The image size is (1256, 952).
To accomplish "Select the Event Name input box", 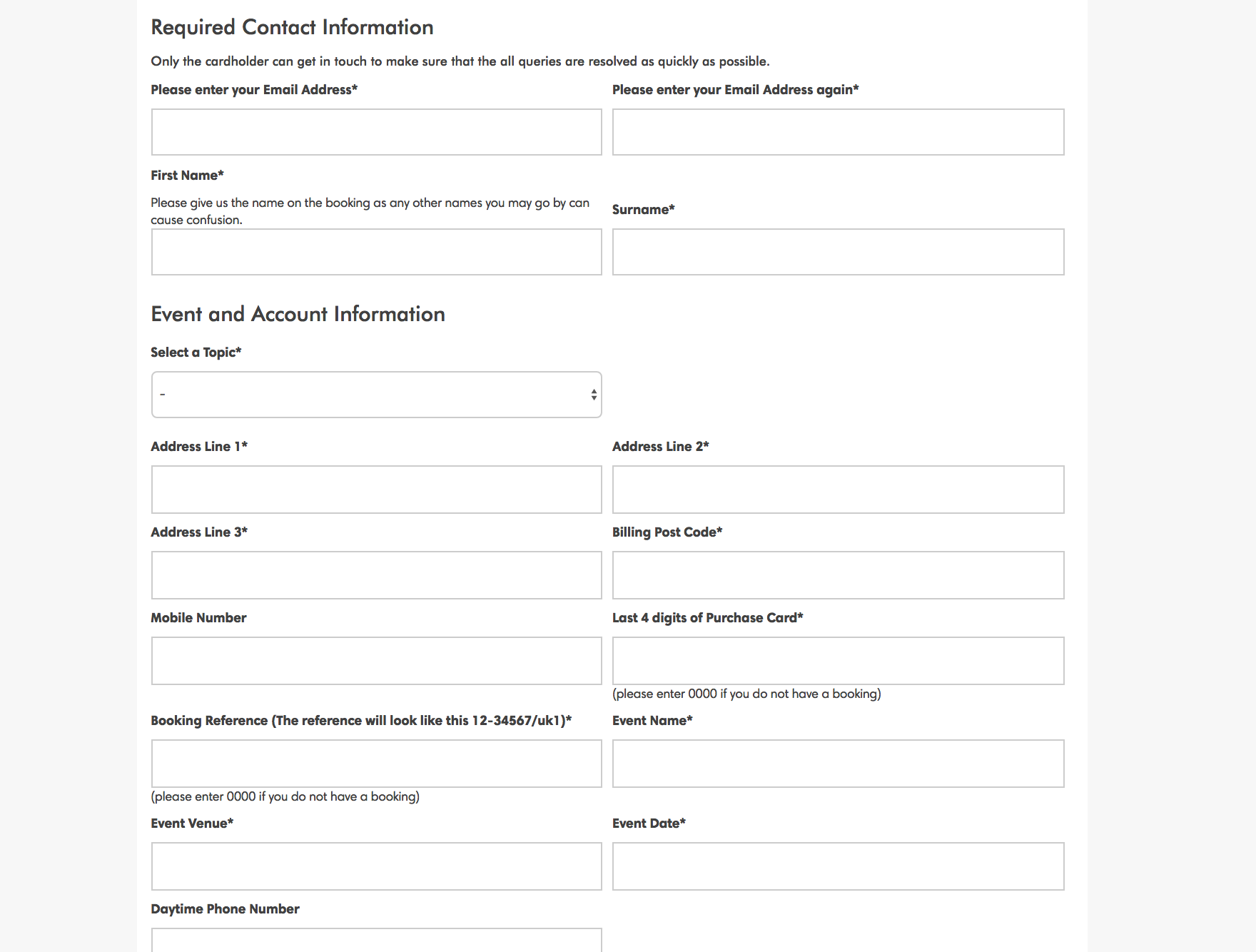I will click(x=838, y=764).
